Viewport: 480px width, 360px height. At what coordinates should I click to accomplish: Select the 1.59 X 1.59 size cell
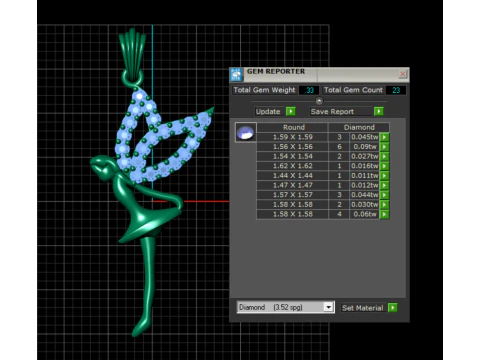pyautogui.click(x=293, y=137)
